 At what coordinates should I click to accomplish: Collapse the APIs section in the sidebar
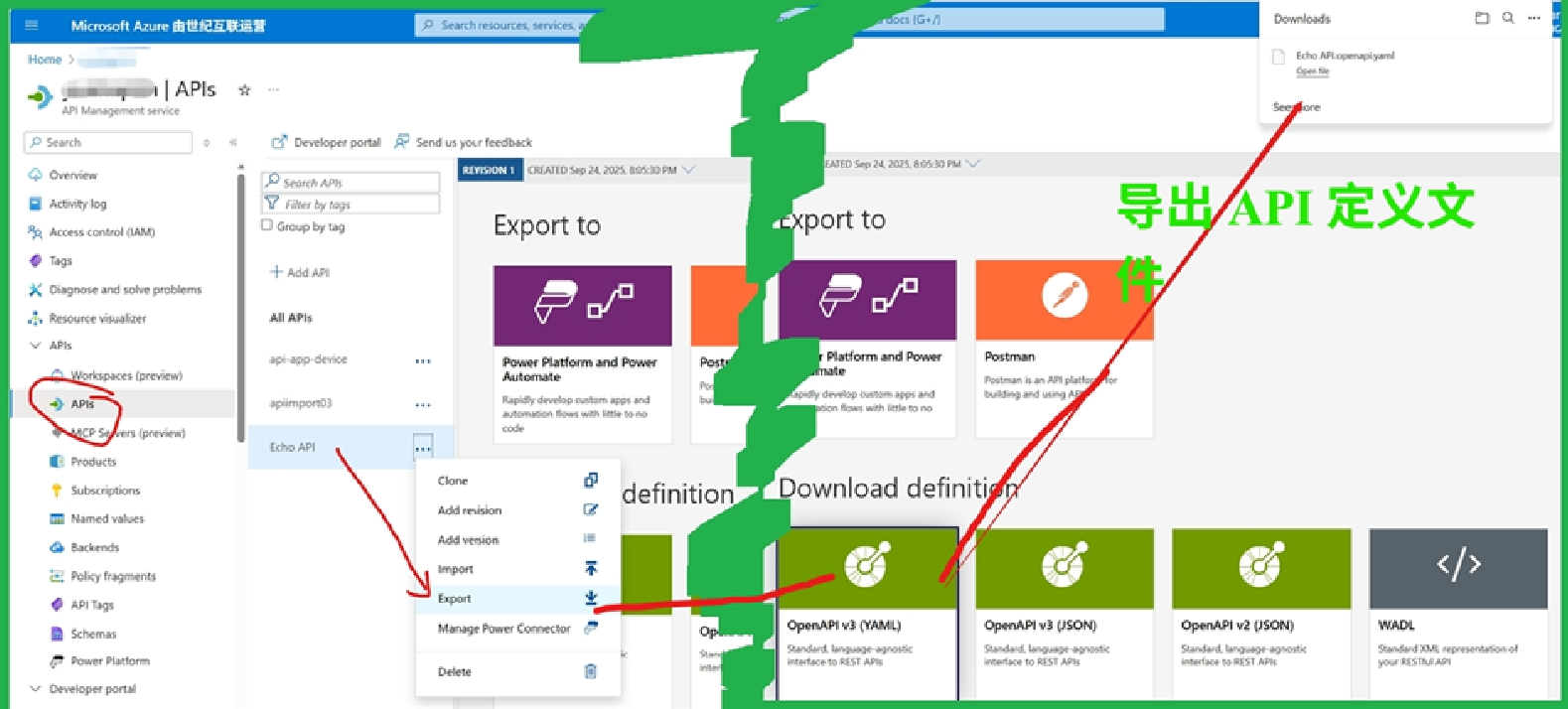pyautogui.click(x=35, y=346)
